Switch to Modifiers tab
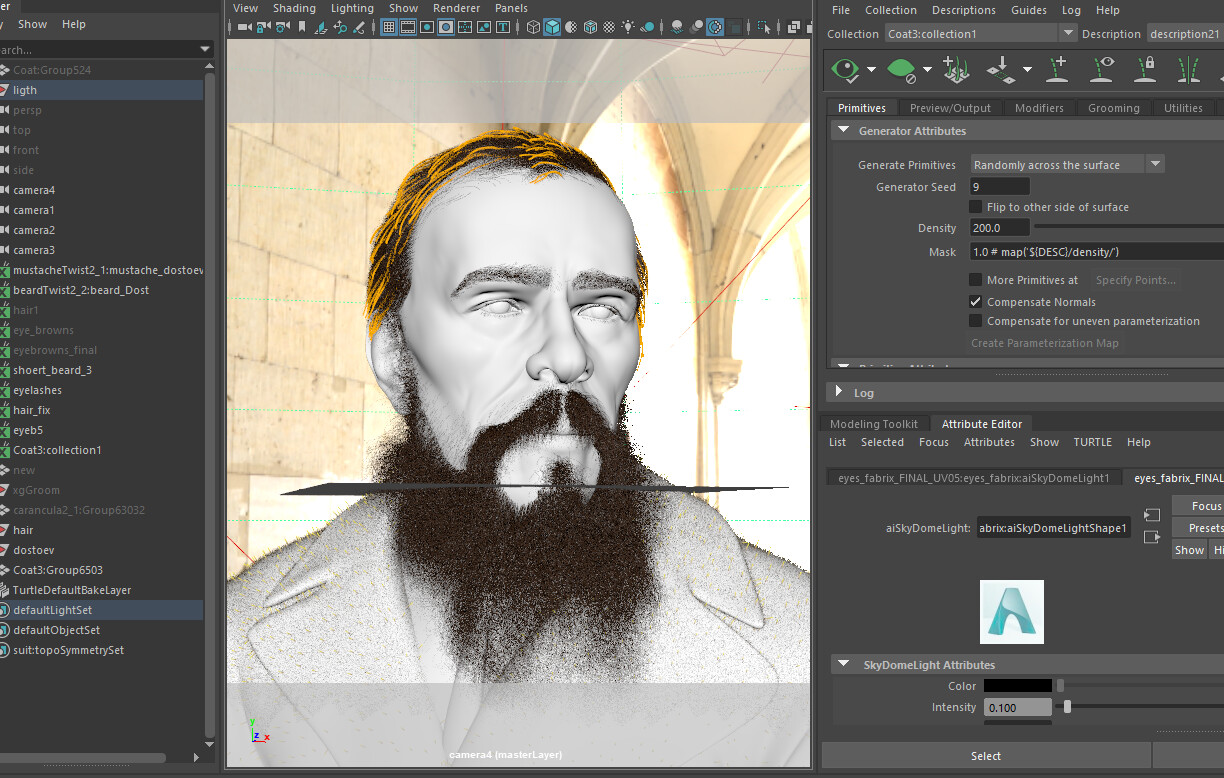Viewport: 1224px width, 778px height. click(1039, 108)
